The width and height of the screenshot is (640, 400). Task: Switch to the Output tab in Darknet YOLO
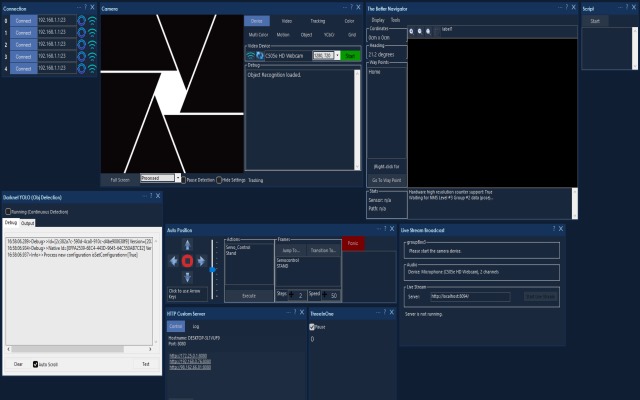tap(27, 223)
